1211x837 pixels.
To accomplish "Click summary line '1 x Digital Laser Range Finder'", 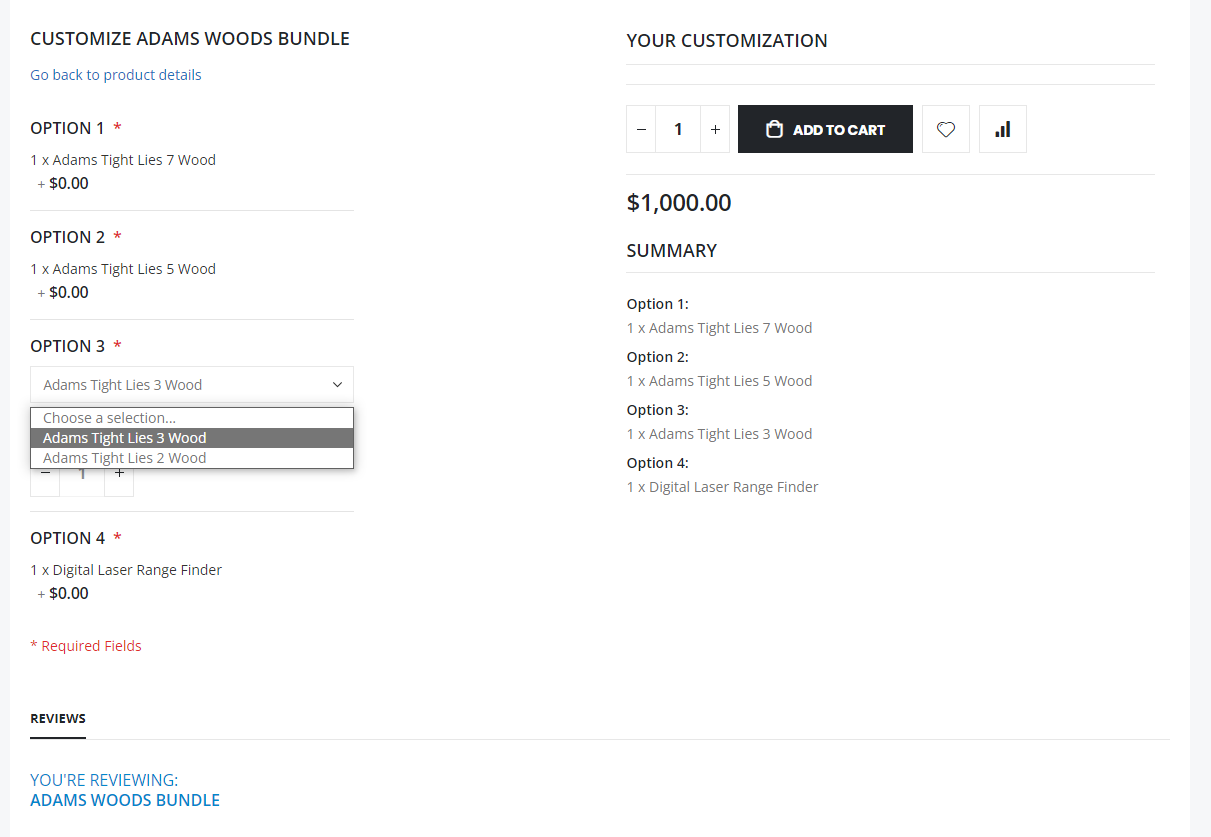I will [722, 487].
